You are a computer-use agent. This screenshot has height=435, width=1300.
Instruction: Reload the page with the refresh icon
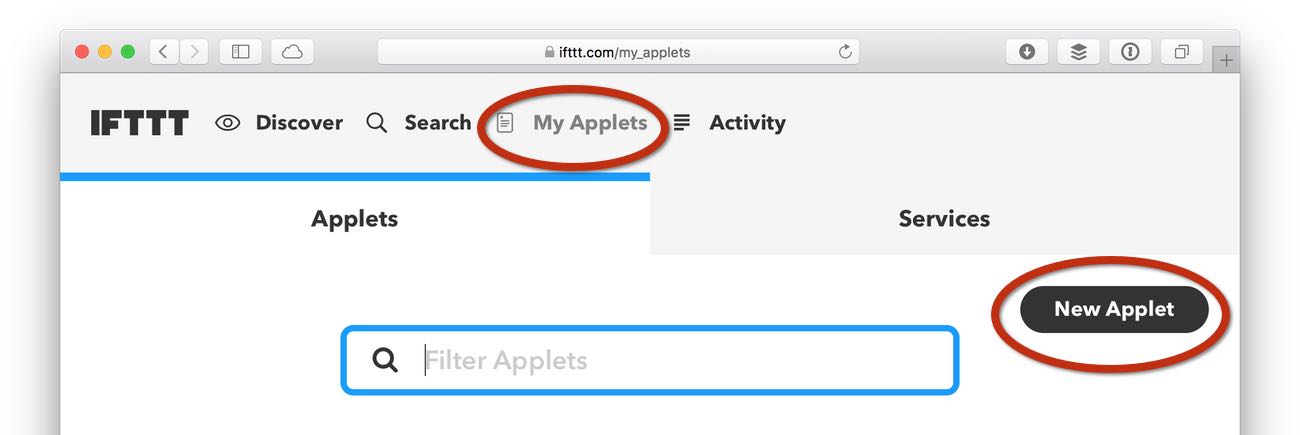click(845, 52)
